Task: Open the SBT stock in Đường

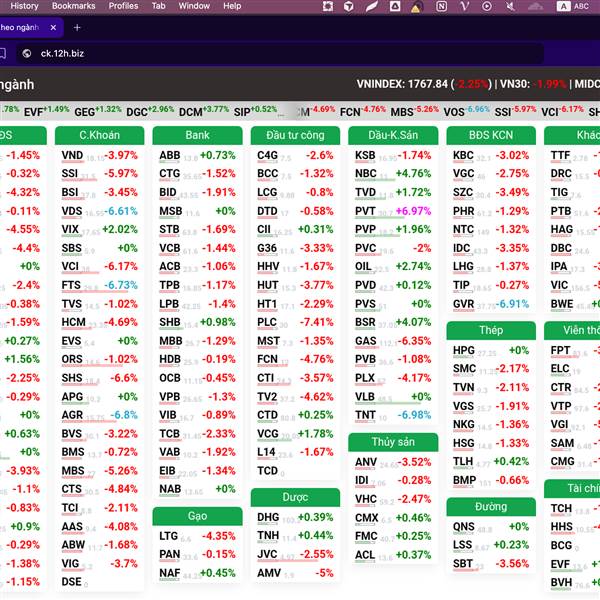Action: point(491,564)
